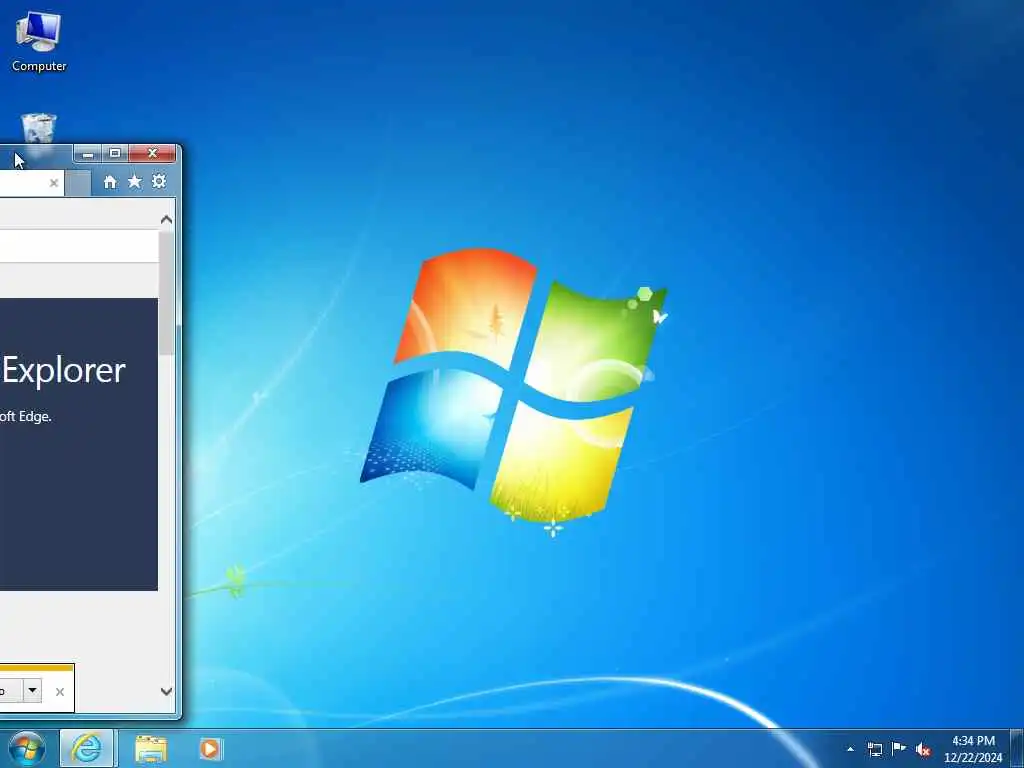Click the Internet Explorer taskbar button

(87, 748)
